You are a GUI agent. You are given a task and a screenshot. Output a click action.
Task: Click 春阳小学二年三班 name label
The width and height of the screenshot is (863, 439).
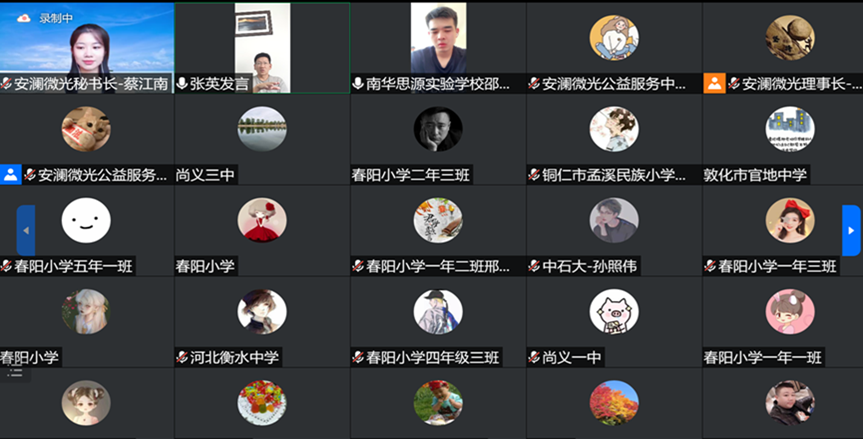coord(411,175)
